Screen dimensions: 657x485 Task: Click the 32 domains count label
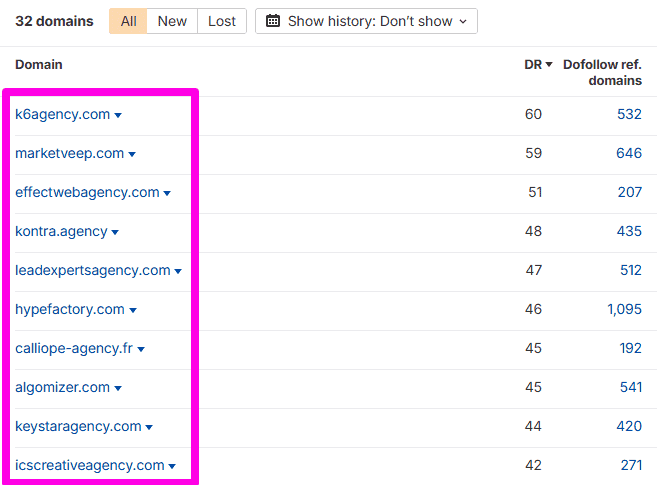(54, 21)
